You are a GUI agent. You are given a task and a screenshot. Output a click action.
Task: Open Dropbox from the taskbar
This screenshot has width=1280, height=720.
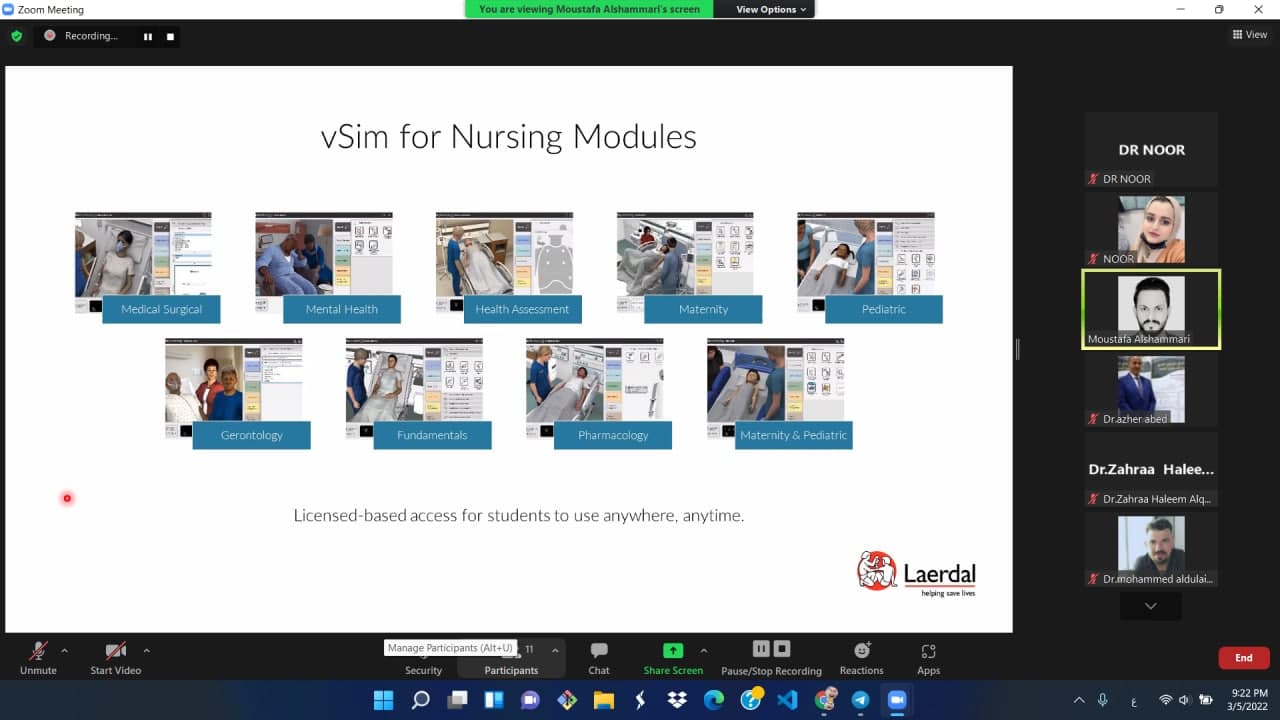pyautogui.click(x=677, y=700)
